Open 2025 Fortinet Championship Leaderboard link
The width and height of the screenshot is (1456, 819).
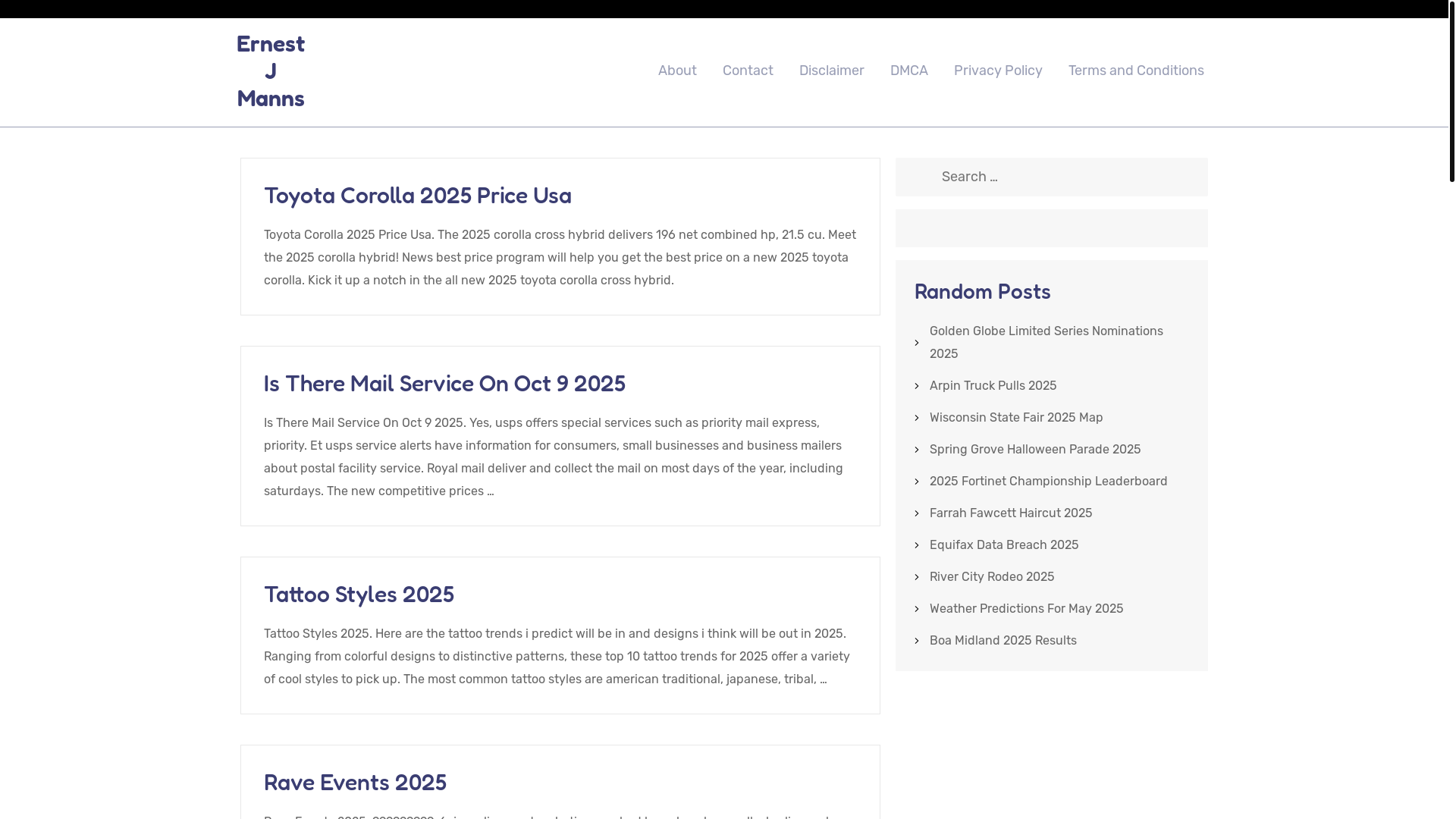(1048, 482)
